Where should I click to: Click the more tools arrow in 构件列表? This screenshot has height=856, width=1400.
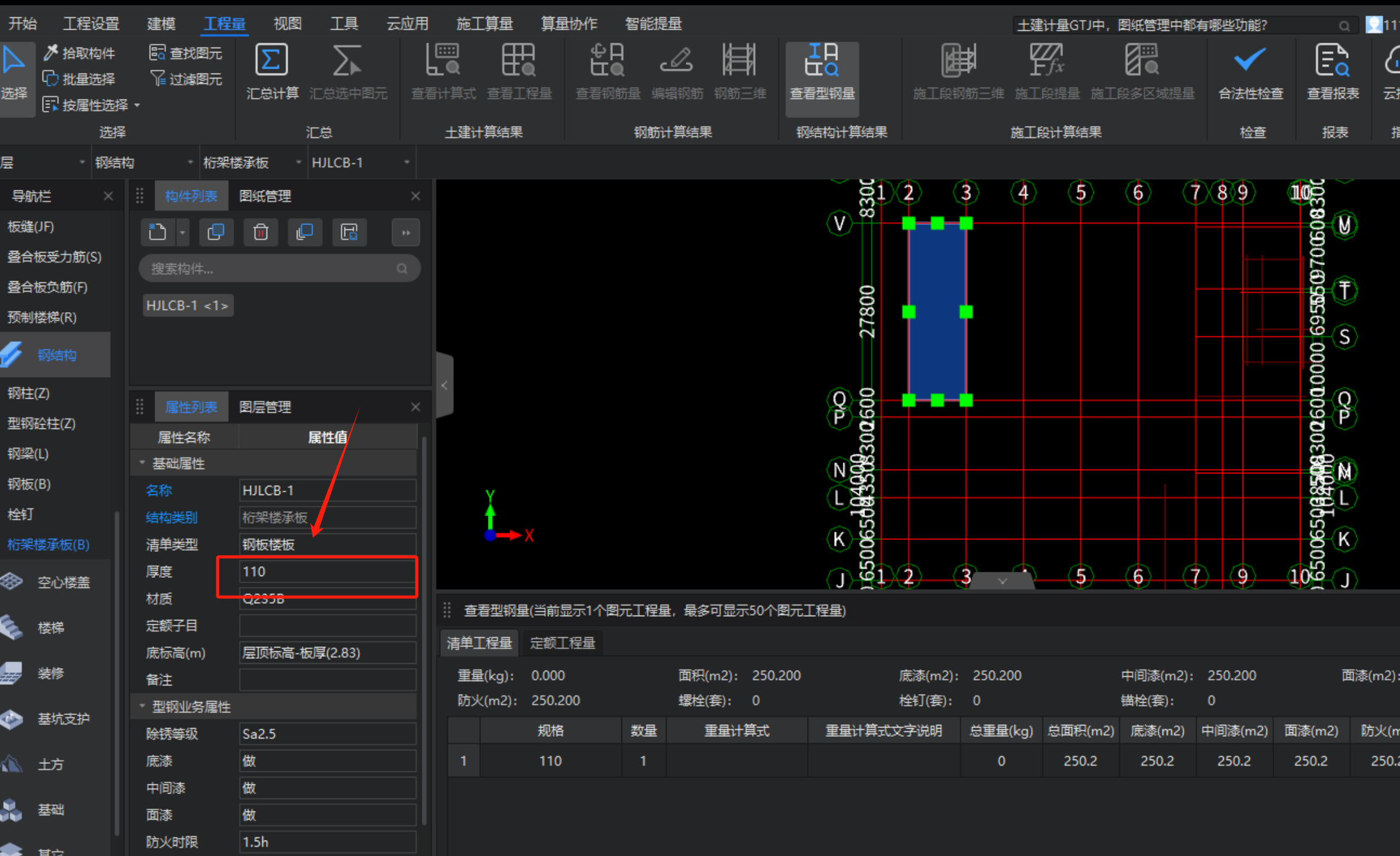pos(406,232)
